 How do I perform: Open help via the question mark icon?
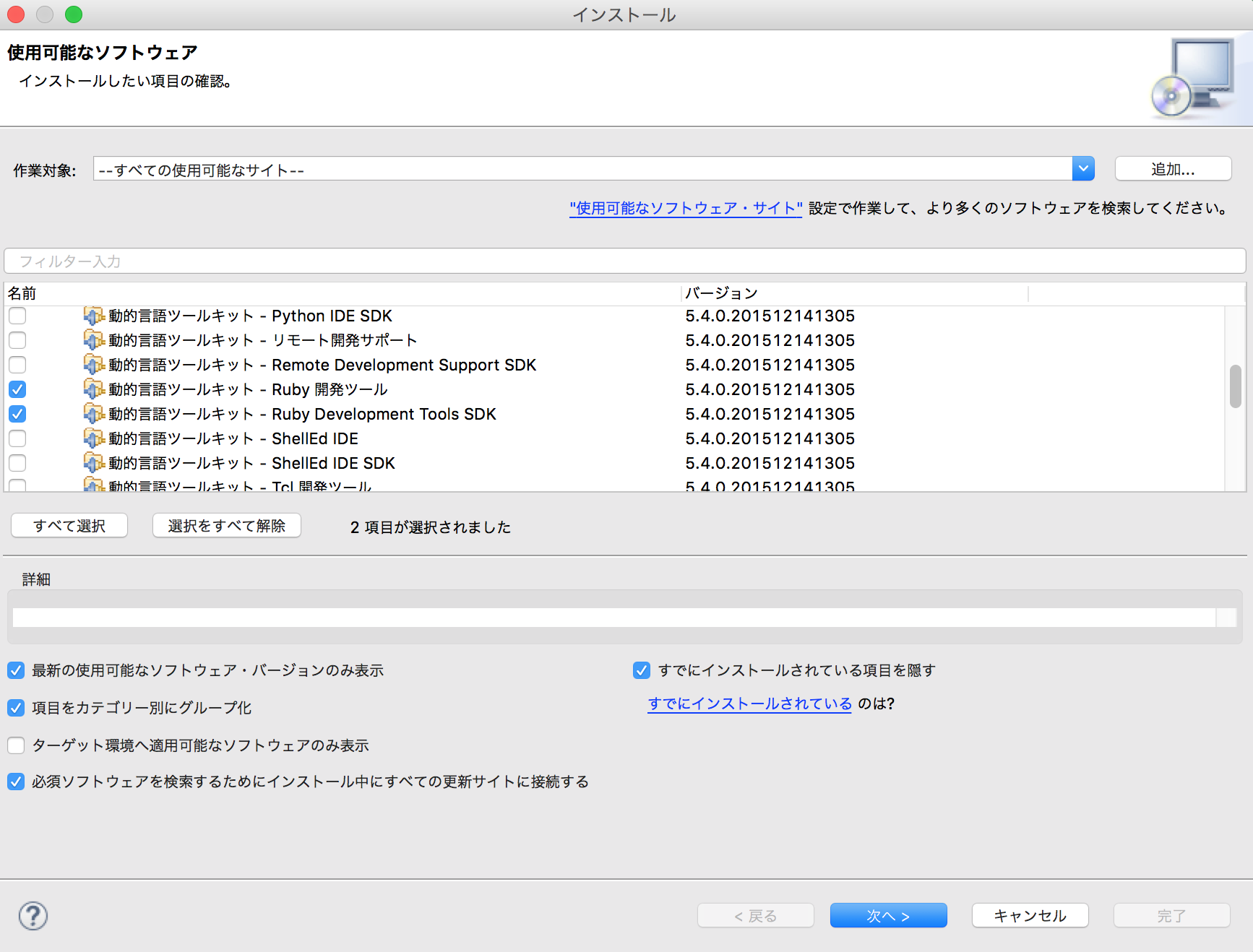32,915
